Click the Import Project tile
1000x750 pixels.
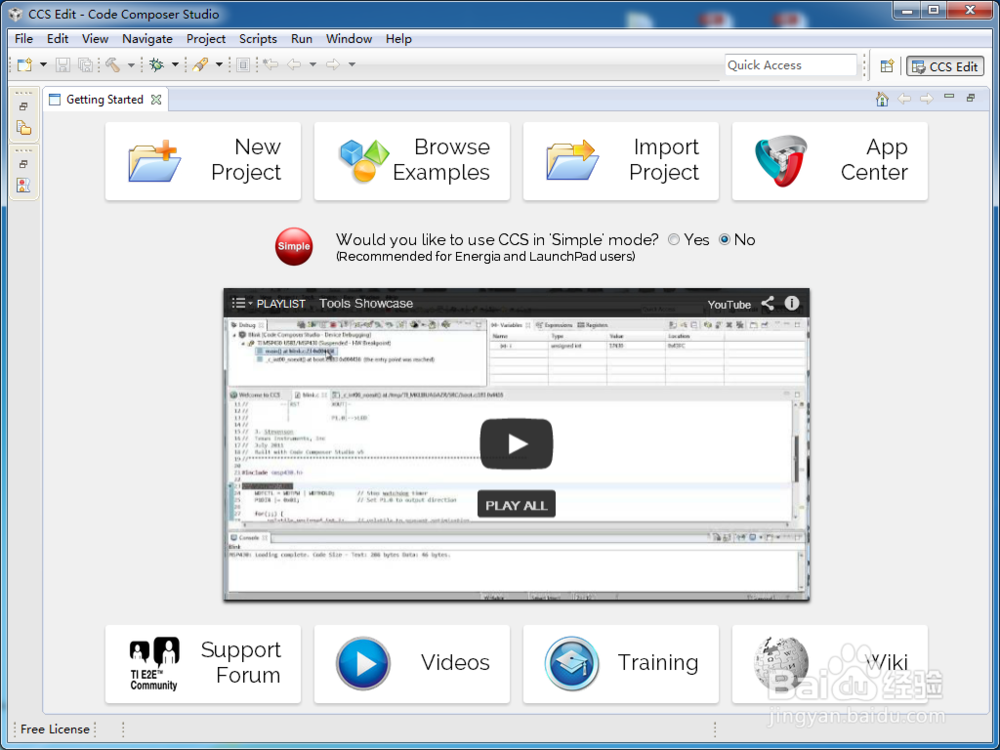pyautogui.click(x=621, y=161)
